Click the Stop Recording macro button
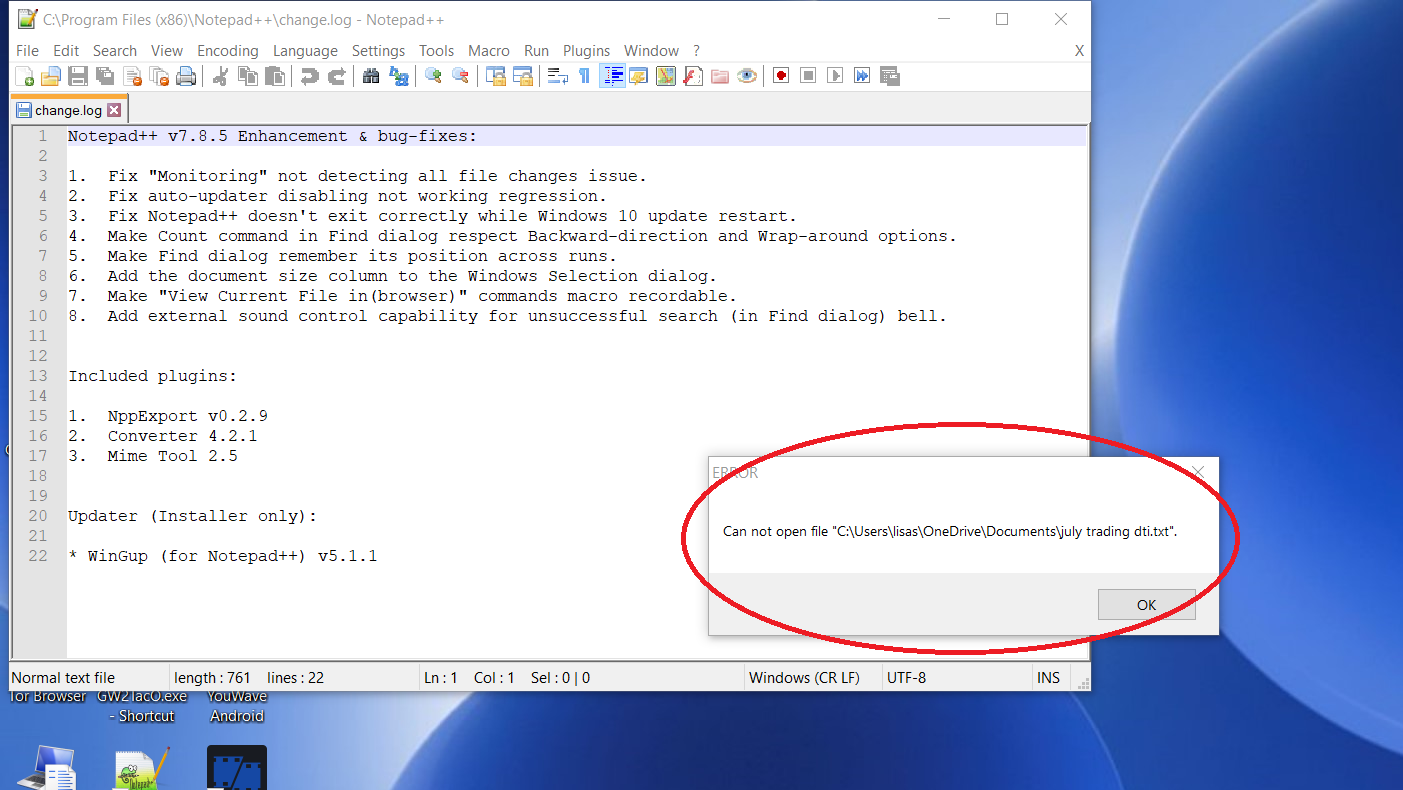Image resolution: width=1403 pixels, height=790 pixels. click(x=808, y=76)
